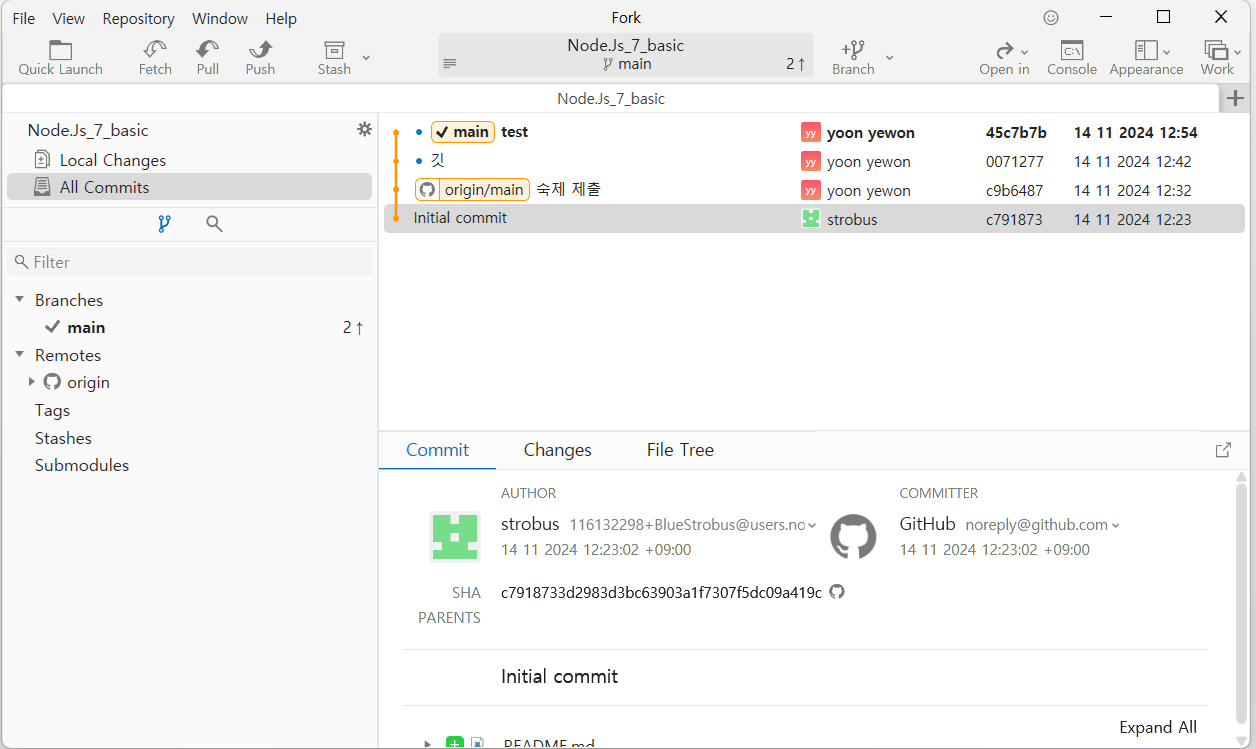The image size is (1256, 749).
Task: Open the Help menu
Action: click(281, 18)
